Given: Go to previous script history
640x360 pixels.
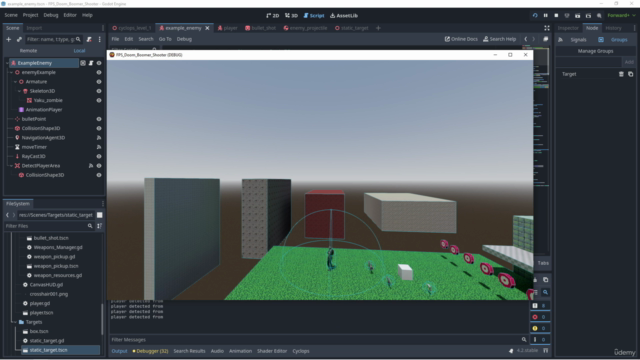Looking at the screenshot, I should [526, 39].
